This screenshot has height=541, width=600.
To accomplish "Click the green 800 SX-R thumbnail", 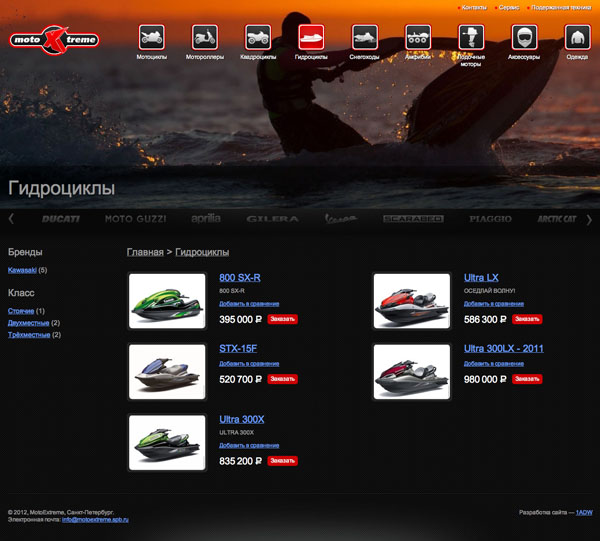I will pyautogui.click(x=167, y=301).
